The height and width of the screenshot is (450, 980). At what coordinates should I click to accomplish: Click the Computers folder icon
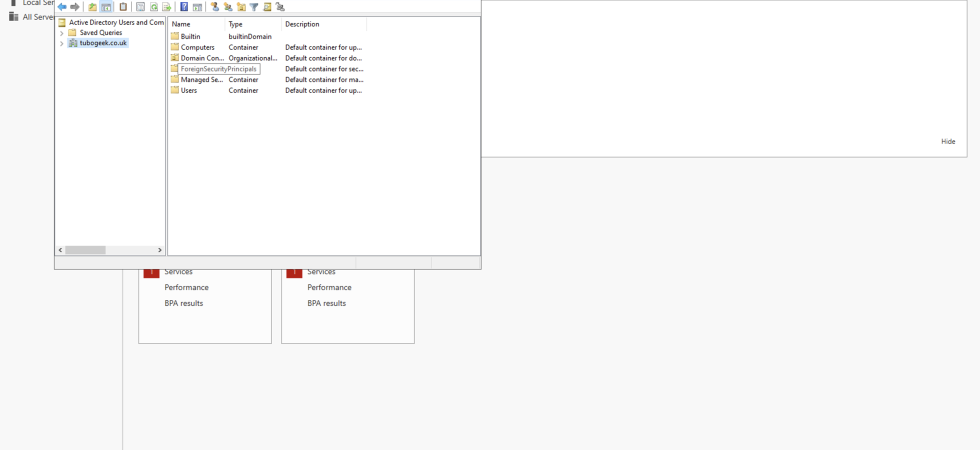tap(175, 47)
